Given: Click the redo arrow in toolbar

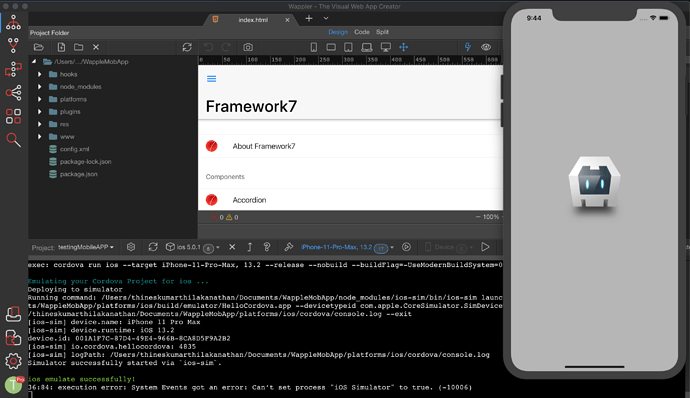Looking at the screenshot, I should click(x=226, y=47).
